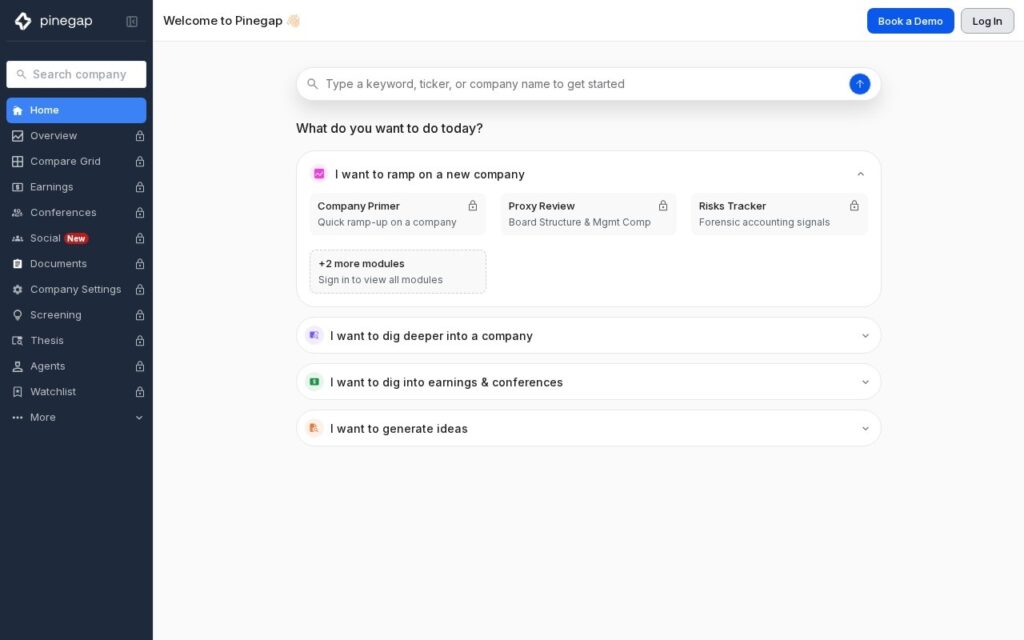Click the Conferences icon
The image size is (1024, 640).
click(x=18, y=213)
